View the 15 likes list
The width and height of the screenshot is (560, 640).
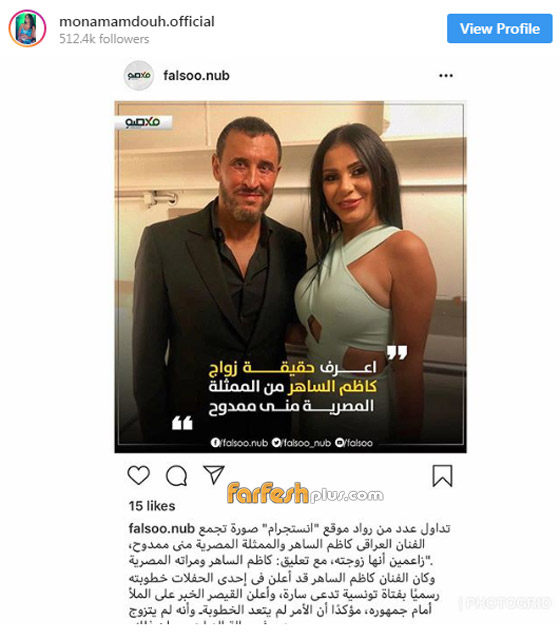(152, 506)
